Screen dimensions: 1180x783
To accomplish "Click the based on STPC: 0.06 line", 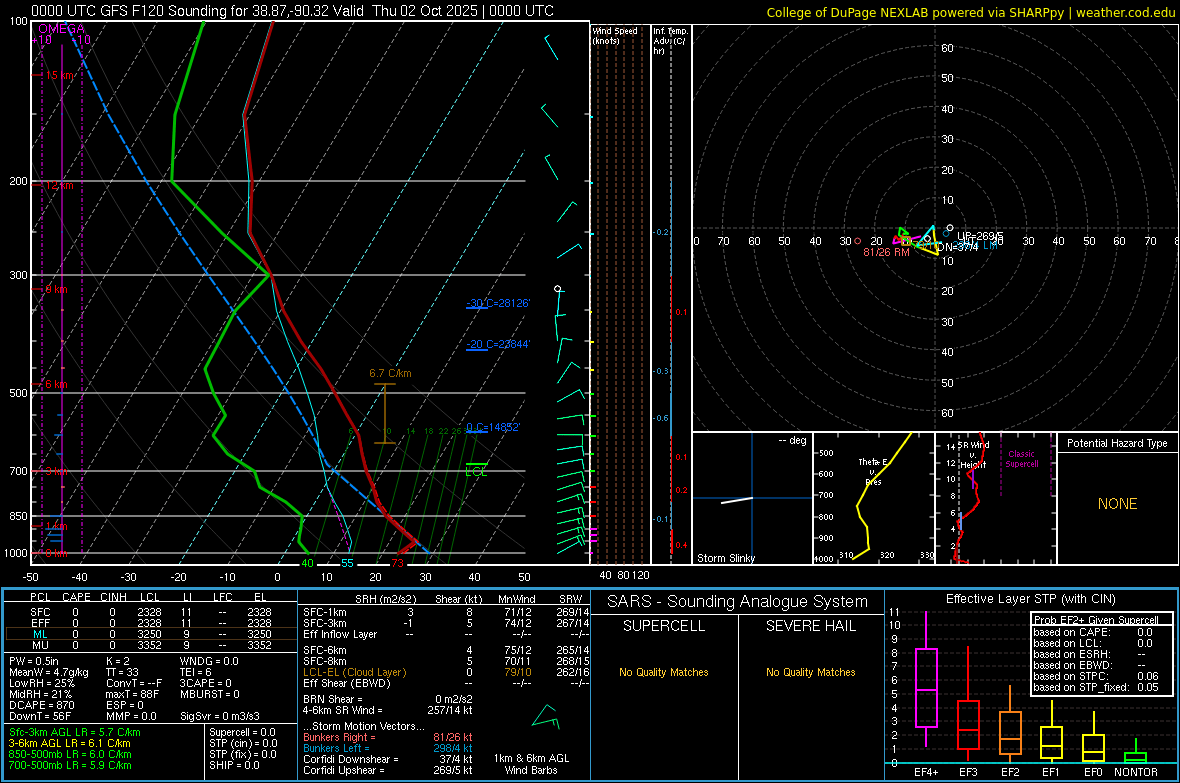I will 1096,676.
